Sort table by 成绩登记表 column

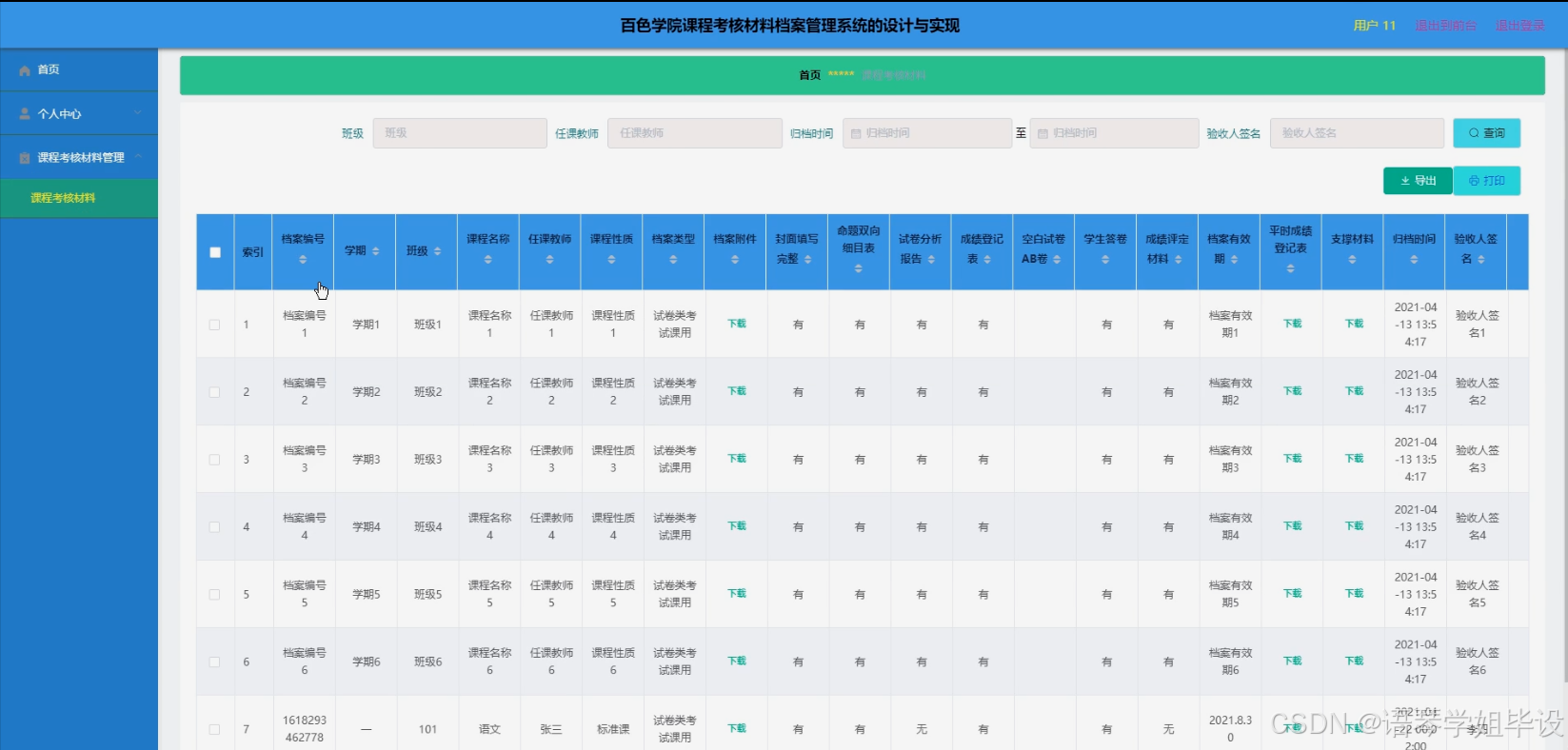pyautogui.click(x=987, y=260)
